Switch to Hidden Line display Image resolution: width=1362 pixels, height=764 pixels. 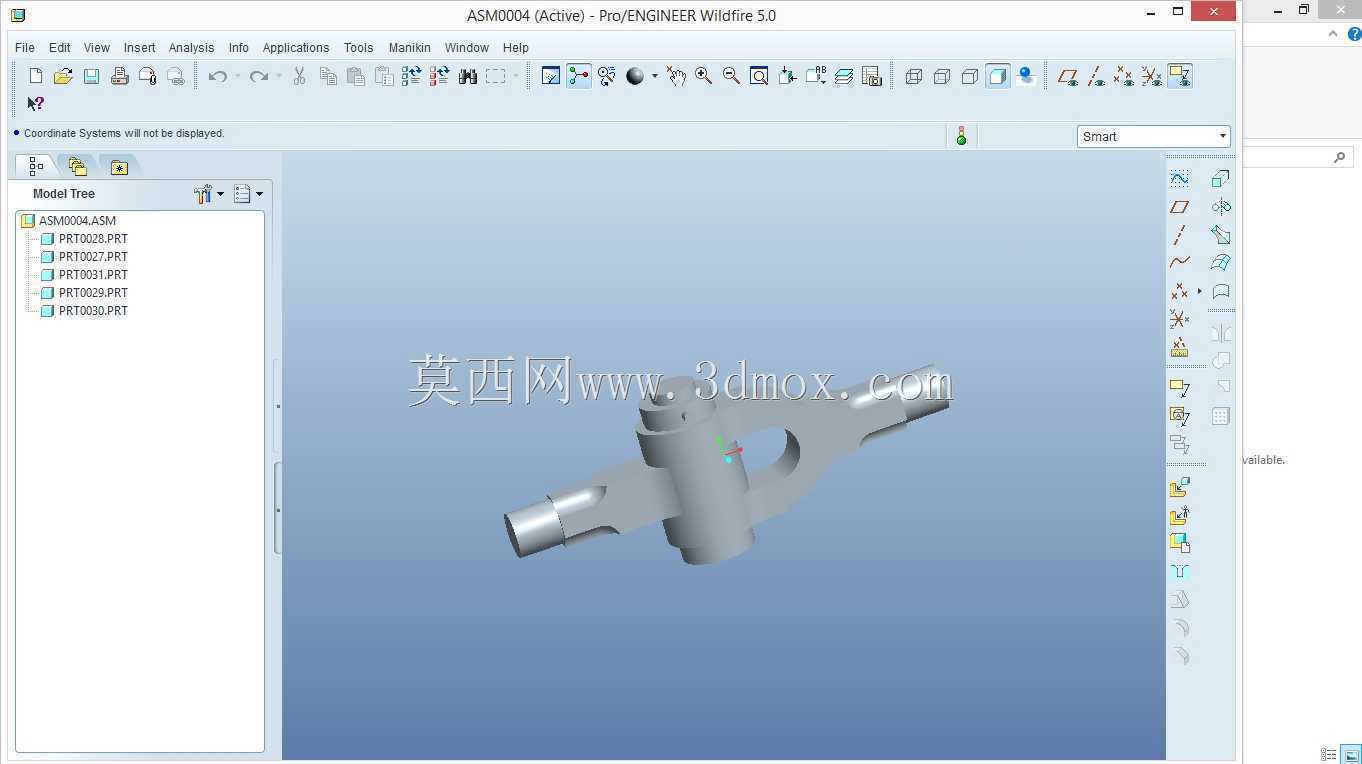[942, 76]
